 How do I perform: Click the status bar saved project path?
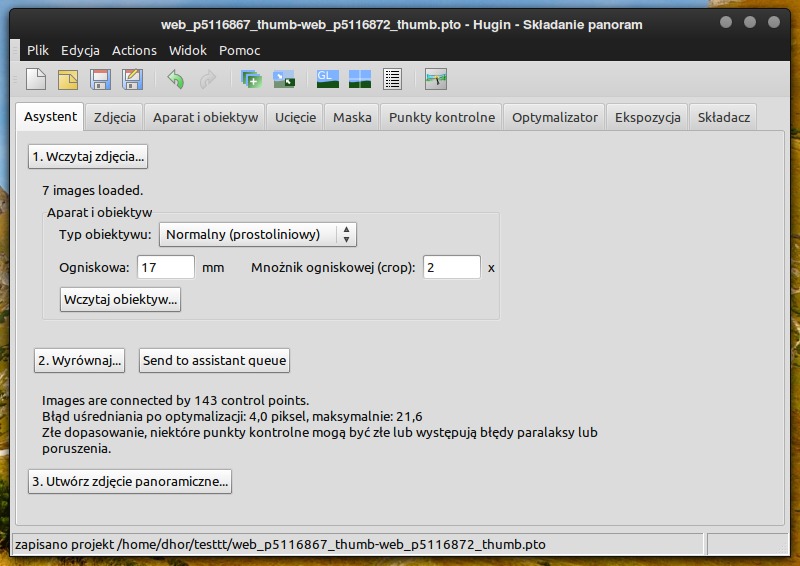[280, 545]
